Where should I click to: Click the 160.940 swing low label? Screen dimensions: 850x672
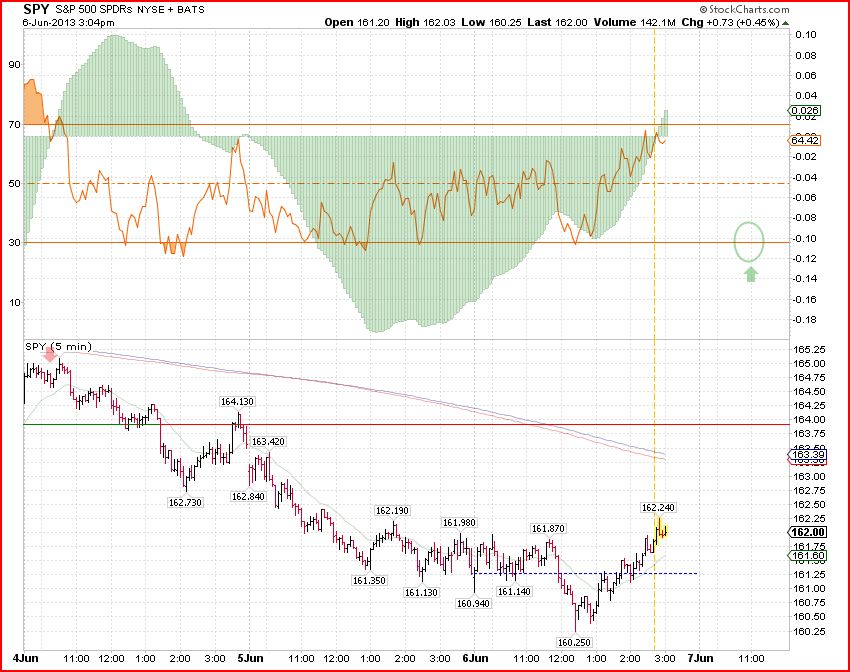pos(473,603)
